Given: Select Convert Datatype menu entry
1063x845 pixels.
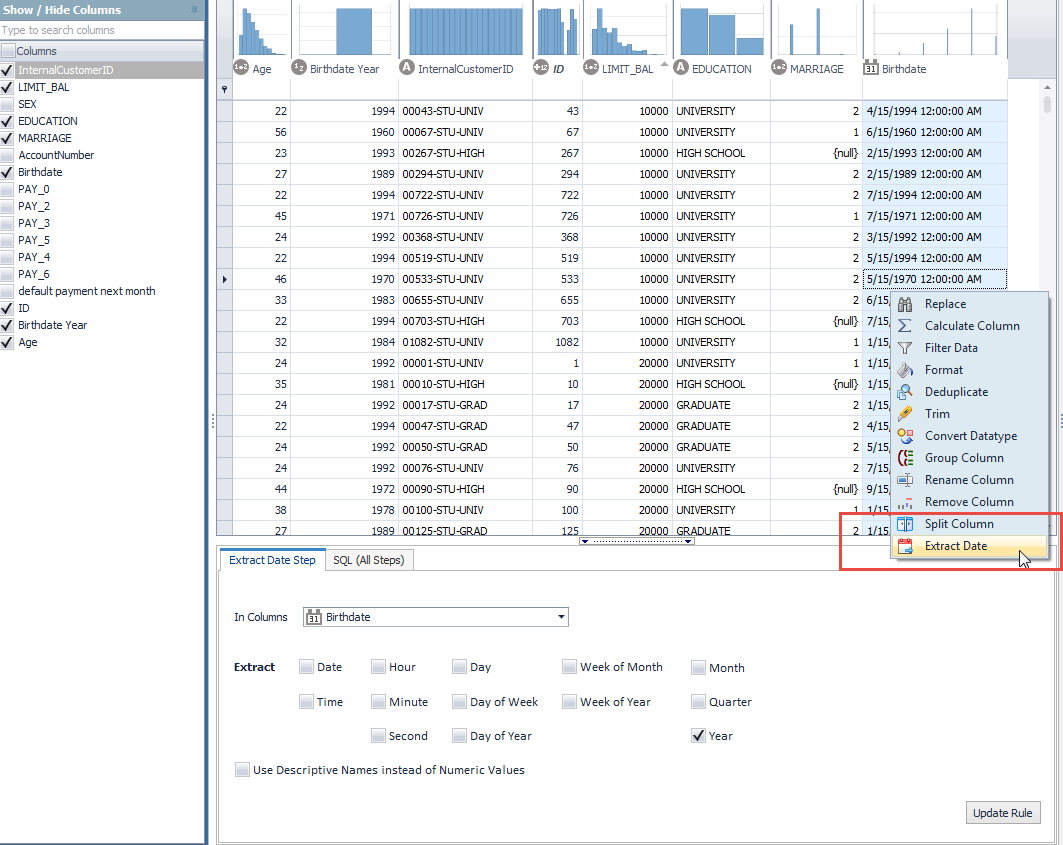Looking at the screenshot, I should pos(969,436).
